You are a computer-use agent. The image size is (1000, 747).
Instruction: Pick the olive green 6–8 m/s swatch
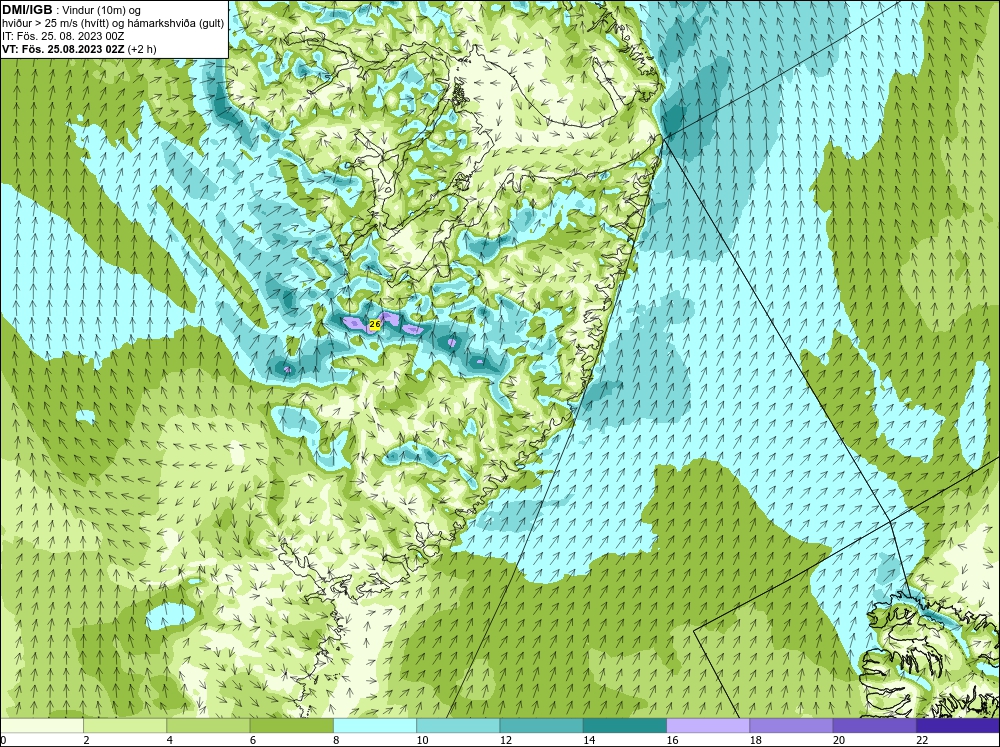tap(291, 726)
